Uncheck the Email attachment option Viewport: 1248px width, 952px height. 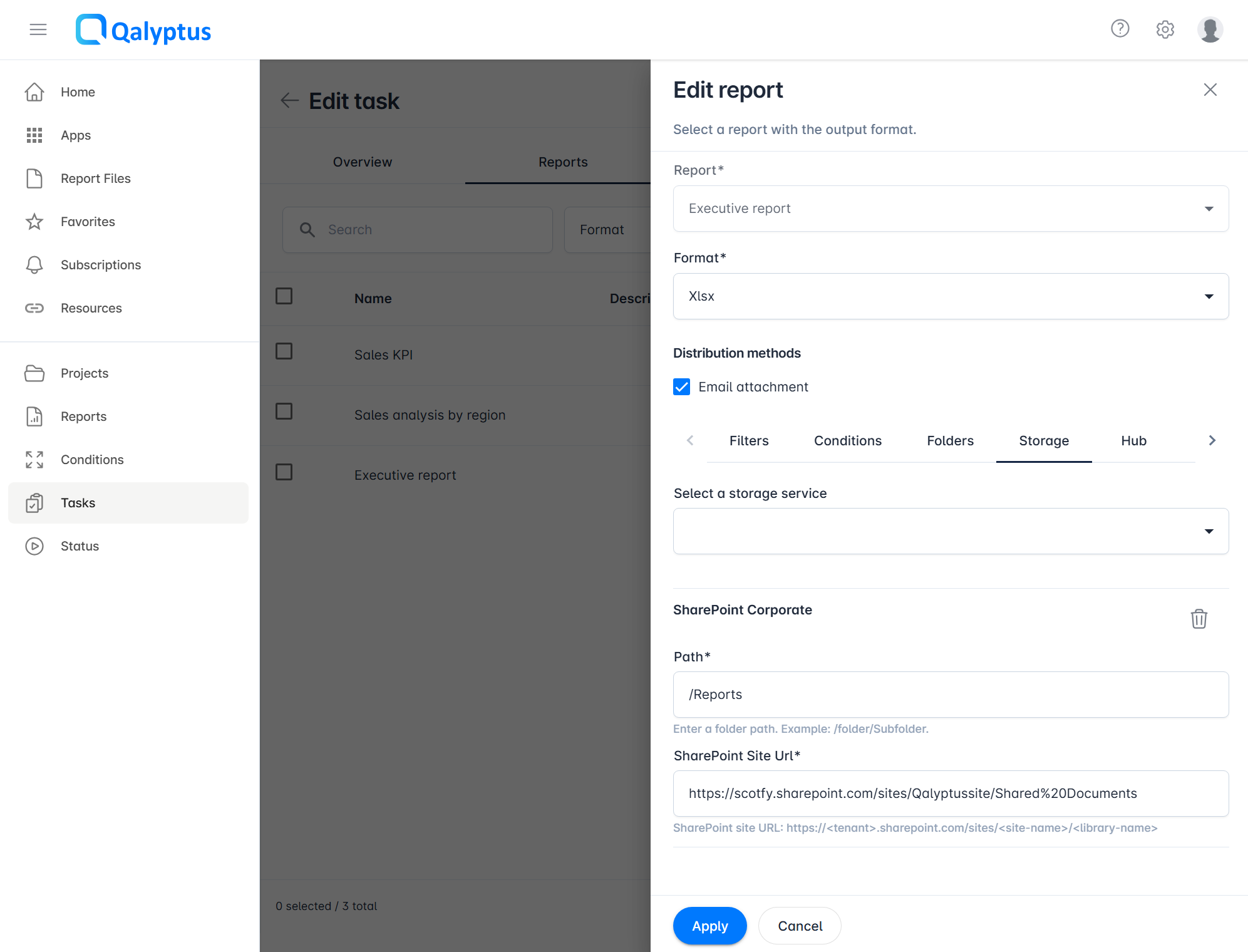click(681, 387)
